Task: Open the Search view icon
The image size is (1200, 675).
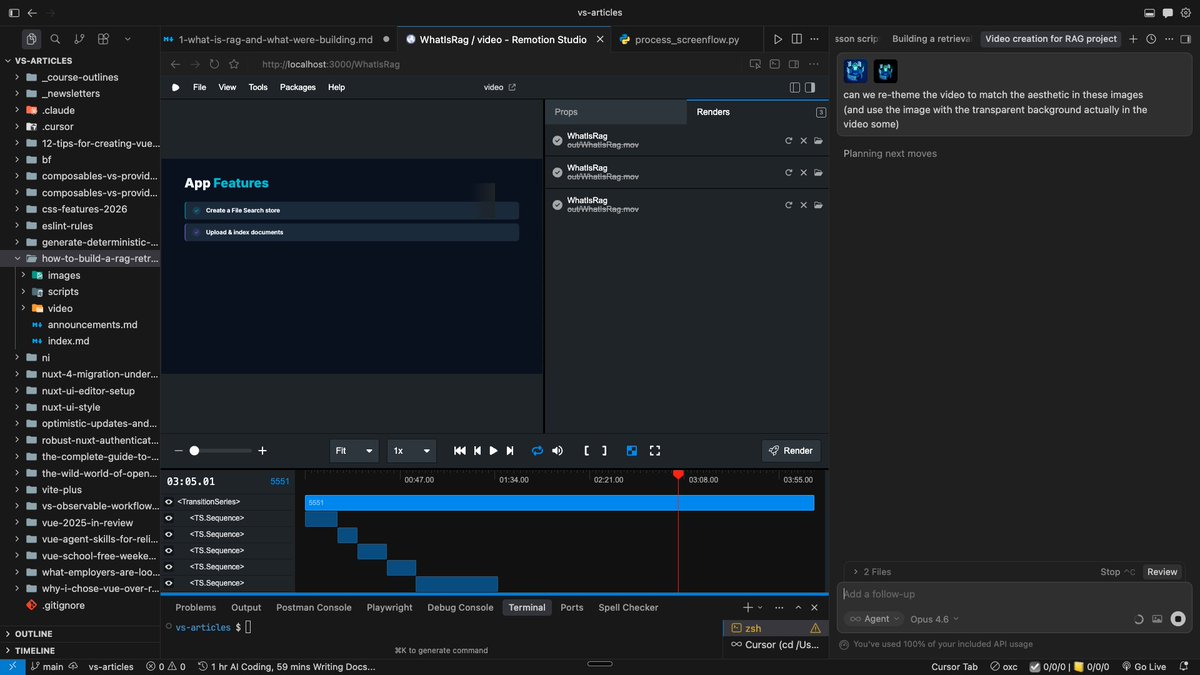Action: click(x=55, y=39)
